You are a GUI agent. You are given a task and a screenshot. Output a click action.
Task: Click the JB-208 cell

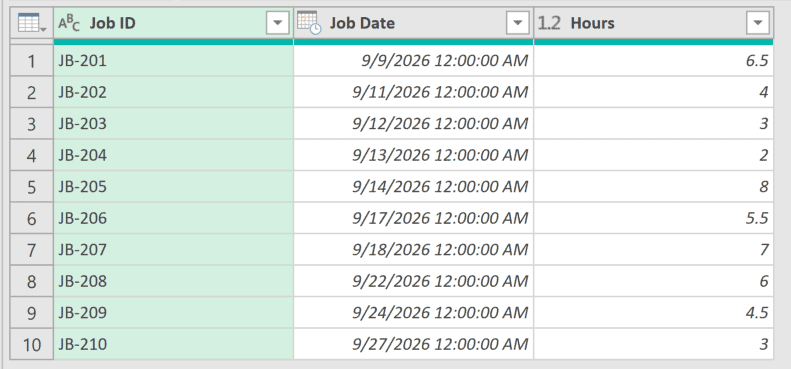pos(174,281)
